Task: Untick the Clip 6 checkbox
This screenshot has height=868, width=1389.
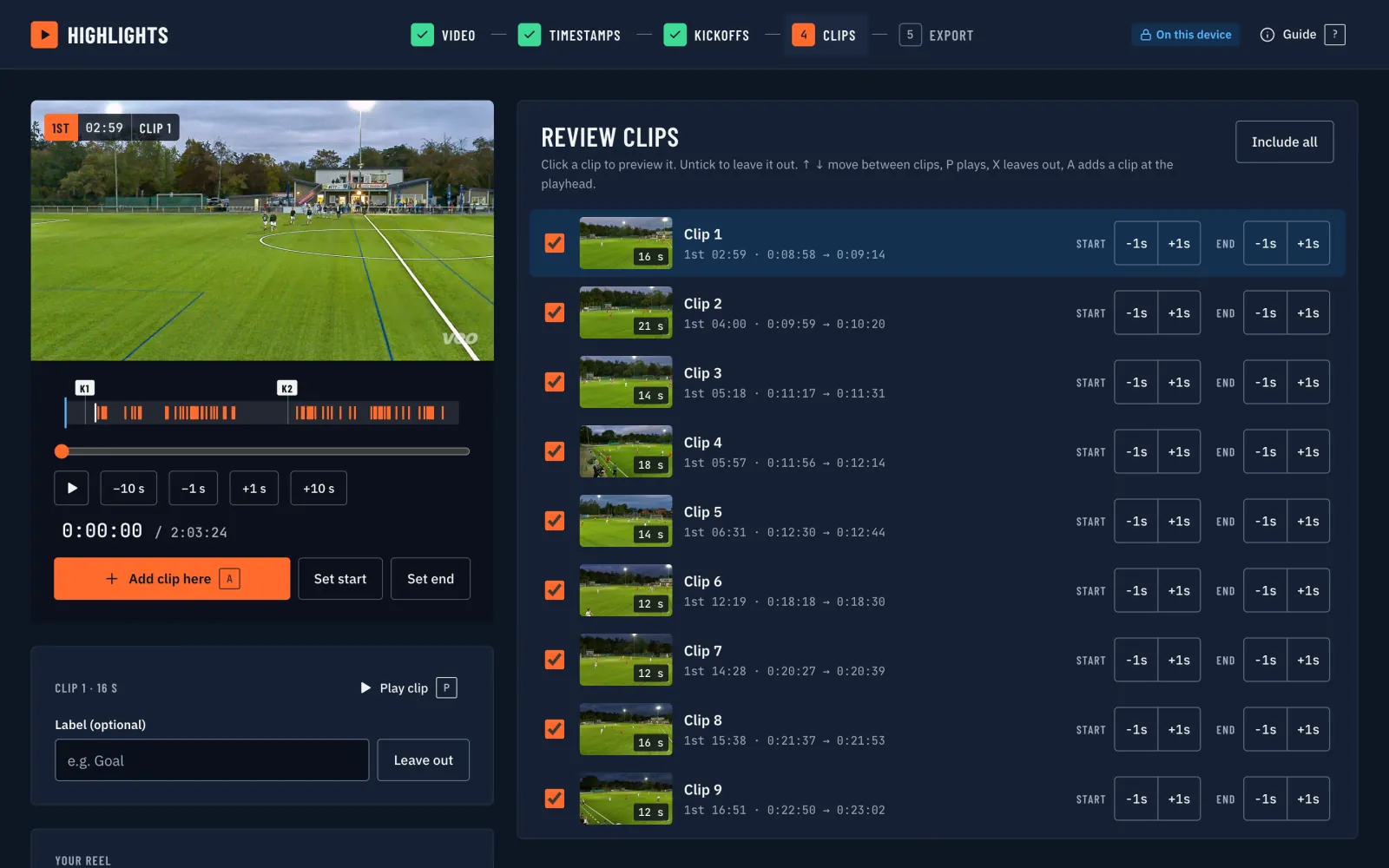Action: [554, 590]
